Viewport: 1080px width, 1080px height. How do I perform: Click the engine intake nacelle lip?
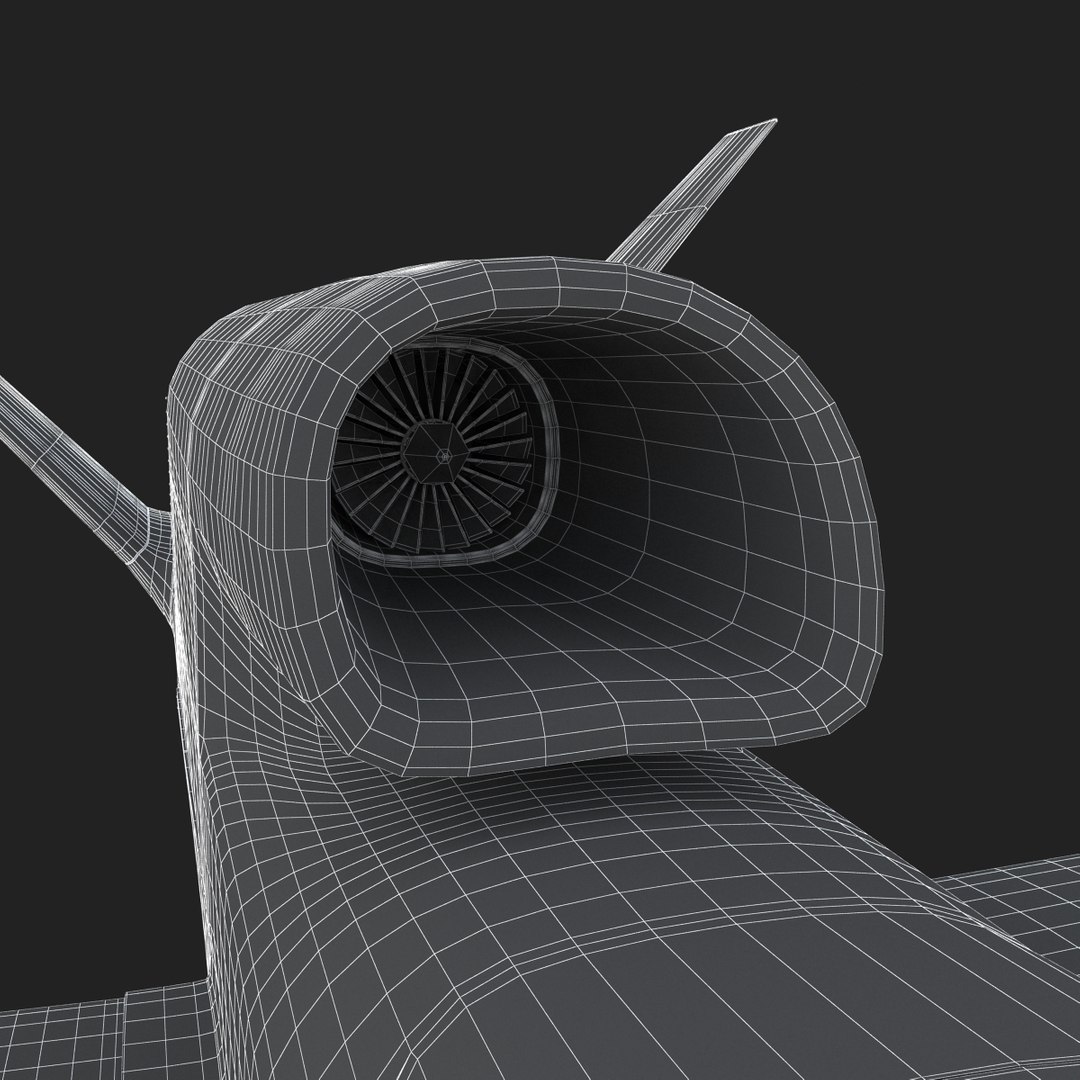(528, 515)
